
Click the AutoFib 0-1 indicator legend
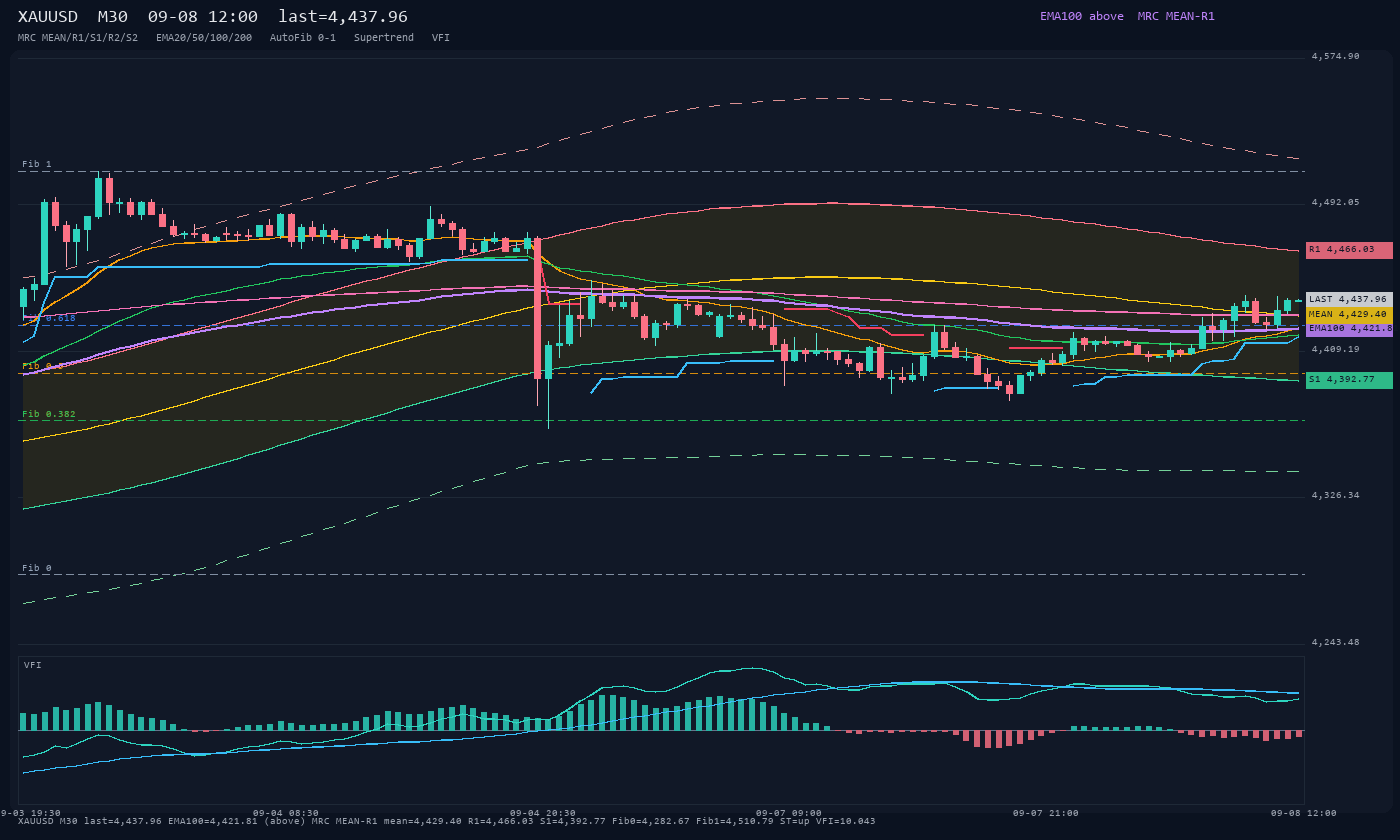coord(303,38)
